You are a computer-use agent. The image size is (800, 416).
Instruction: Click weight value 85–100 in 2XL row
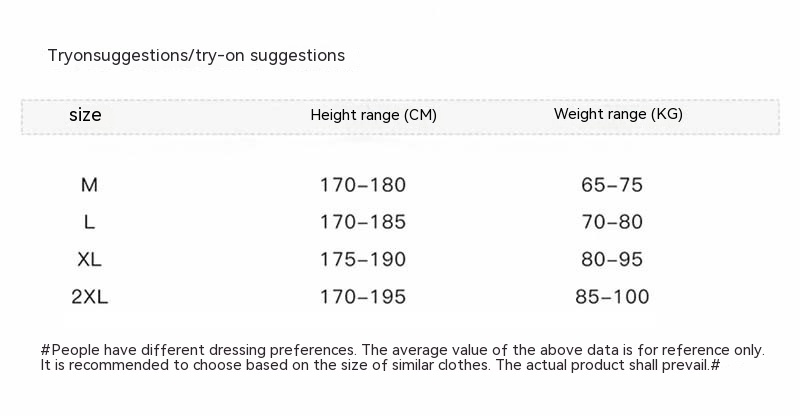click(x=612, y=297)
